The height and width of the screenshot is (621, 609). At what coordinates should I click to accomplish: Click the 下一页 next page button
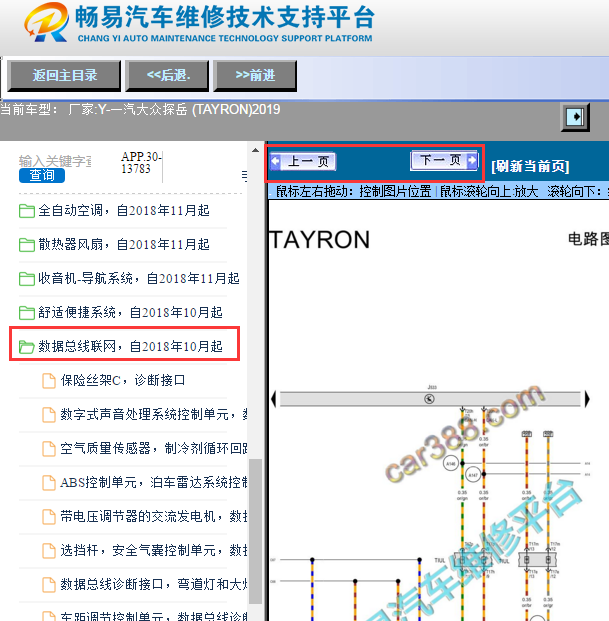pos(444,160)
